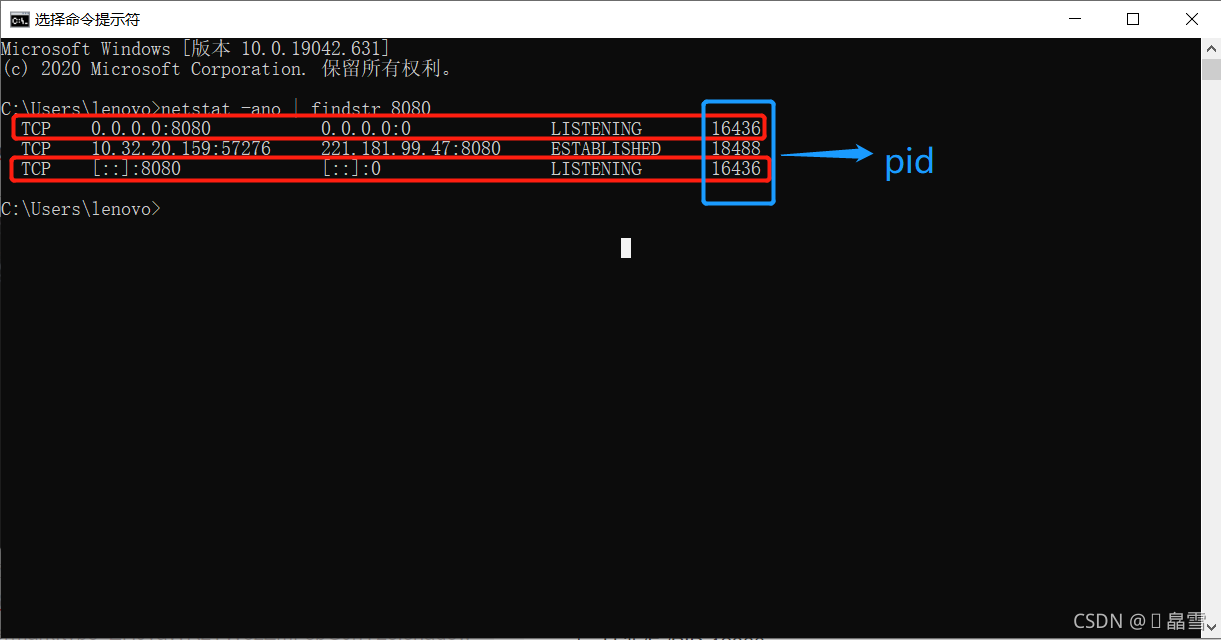Click PID 16436 in the [::]:8080 row
Viewport: 1221px width, 640px height.
click(736, 169)
